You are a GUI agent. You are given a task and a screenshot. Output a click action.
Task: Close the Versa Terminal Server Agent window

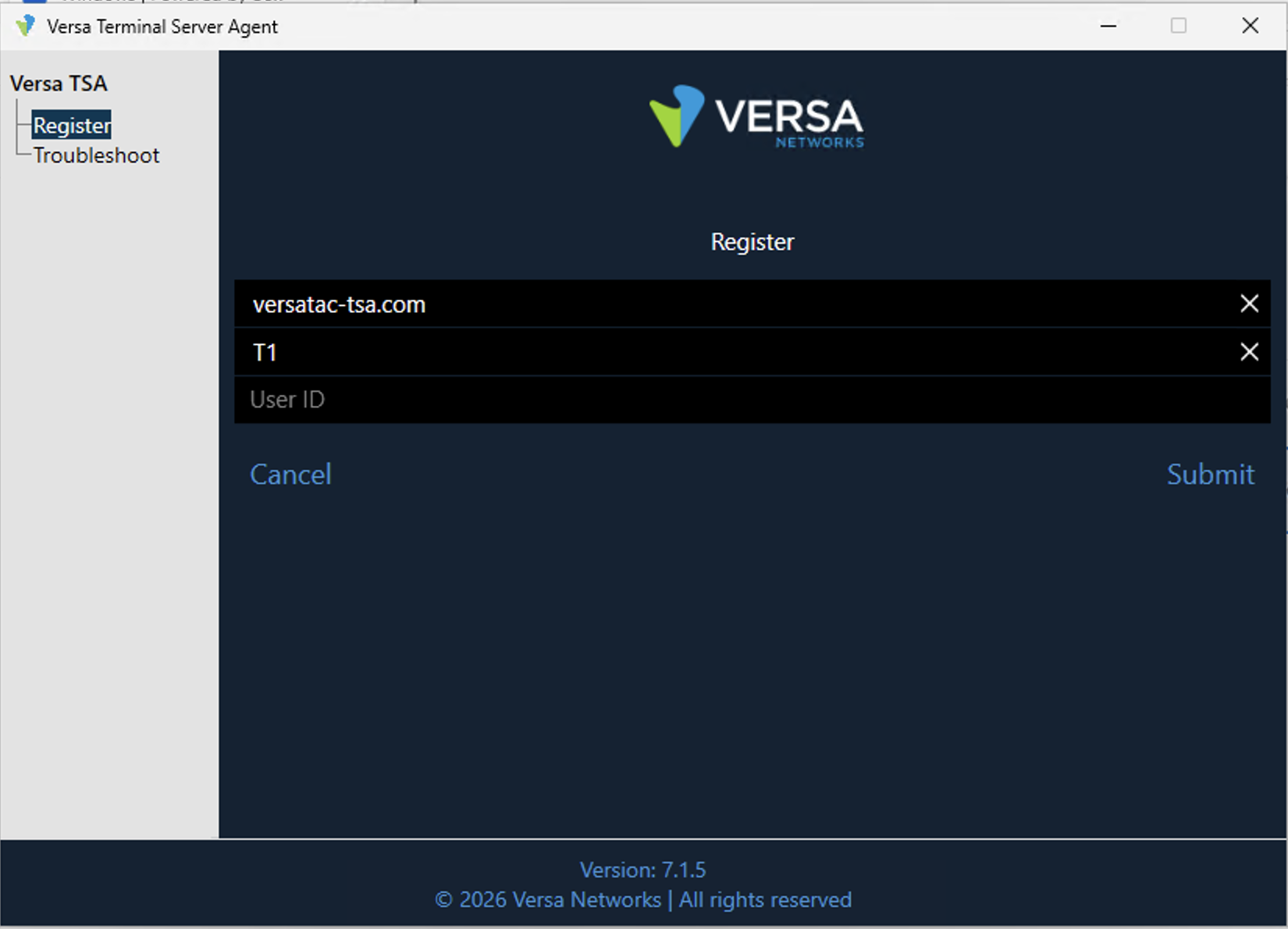pos(1250,26)
